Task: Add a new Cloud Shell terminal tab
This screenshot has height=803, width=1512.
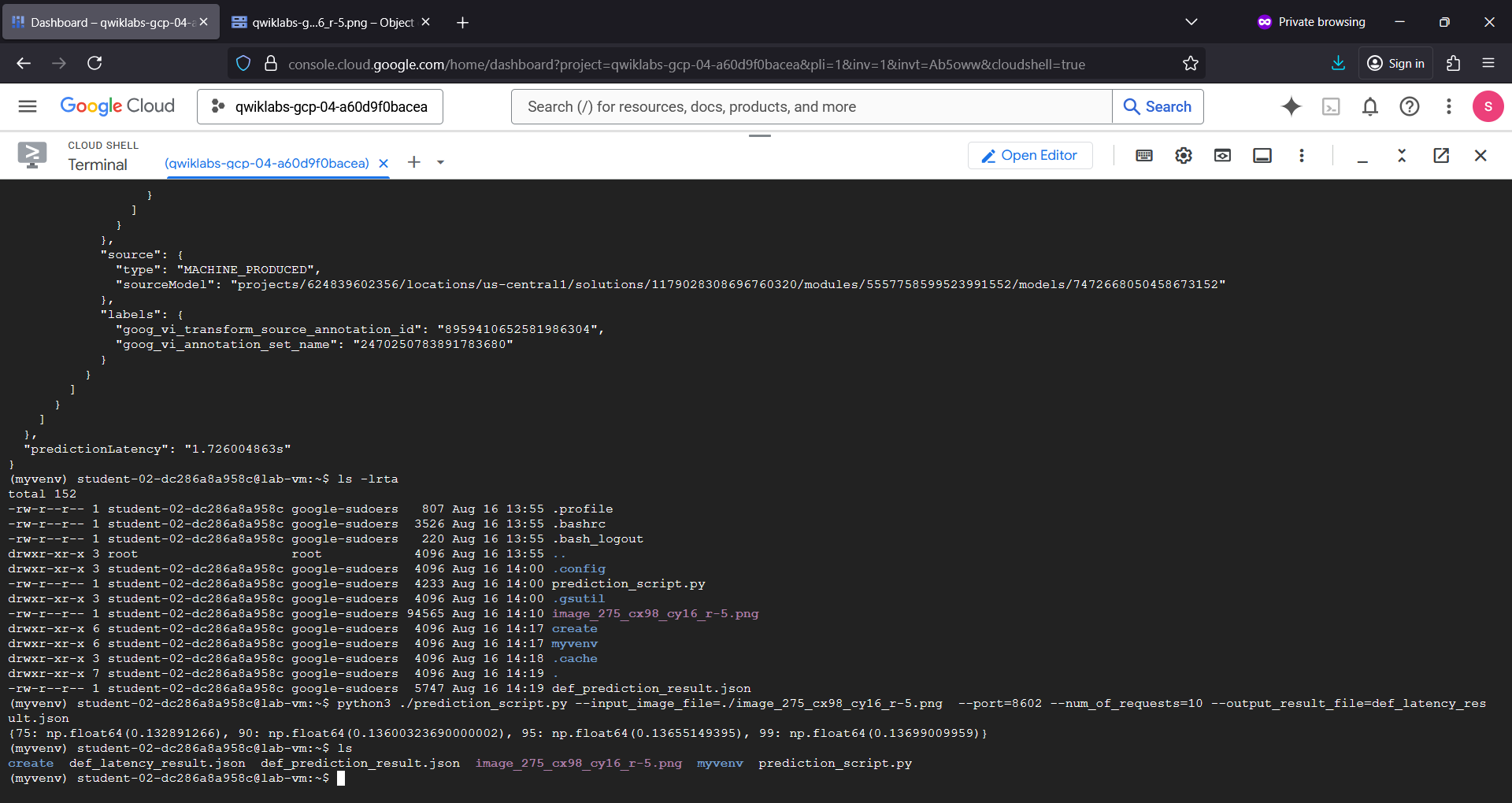Action: click(414, 162)
